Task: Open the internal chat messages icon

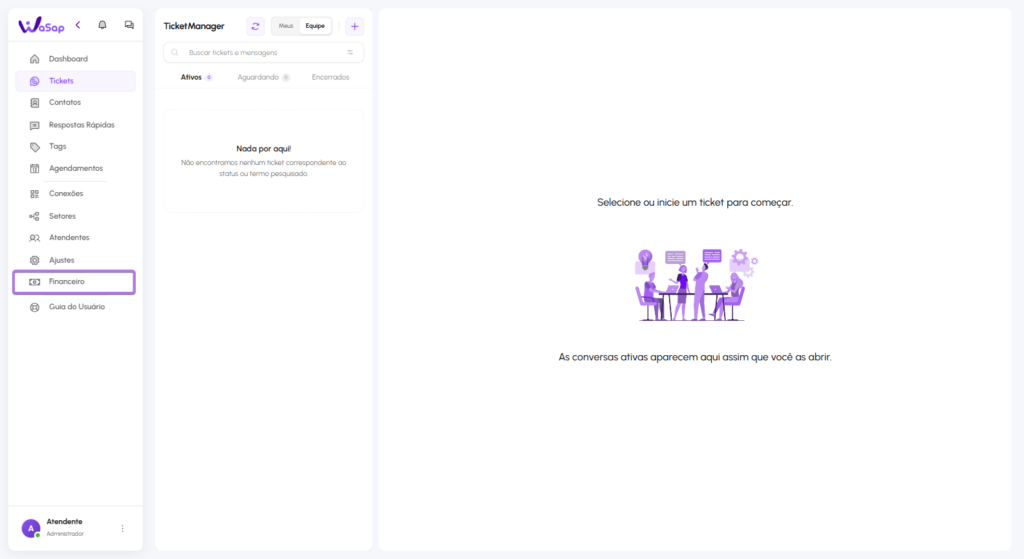Action: pyautogui.click(x=129, y=25)
